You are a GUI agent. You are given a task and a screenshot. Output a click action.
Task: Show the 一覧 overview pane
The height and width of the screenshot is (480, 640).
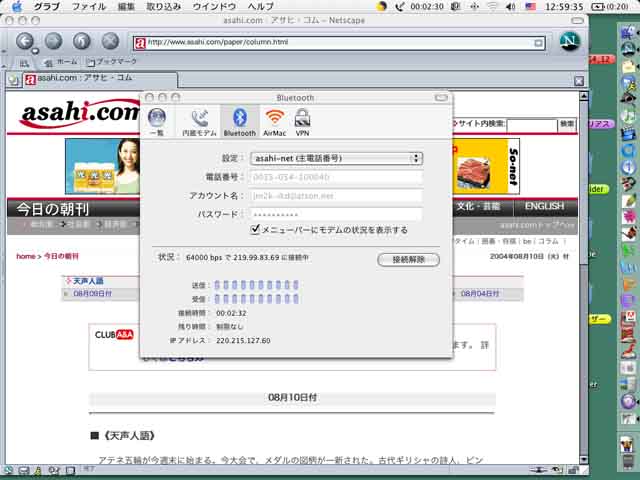click(157, 122)
